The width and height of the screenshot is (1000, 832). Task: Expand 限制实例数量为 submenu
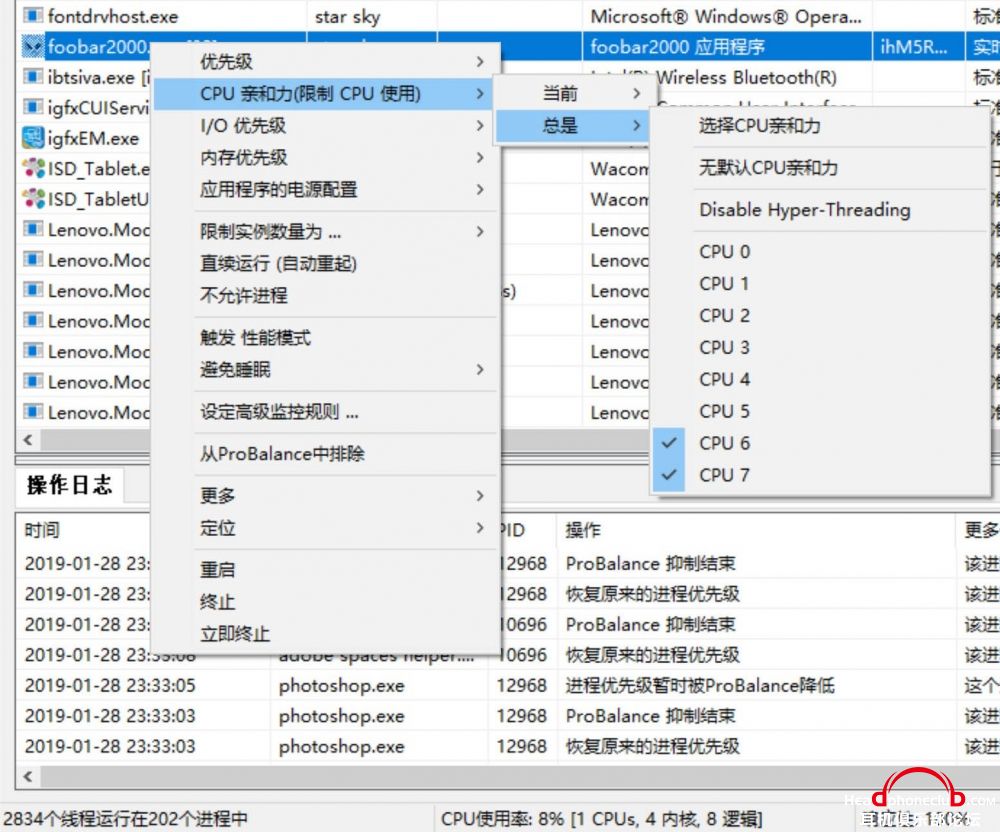point(325,231)
